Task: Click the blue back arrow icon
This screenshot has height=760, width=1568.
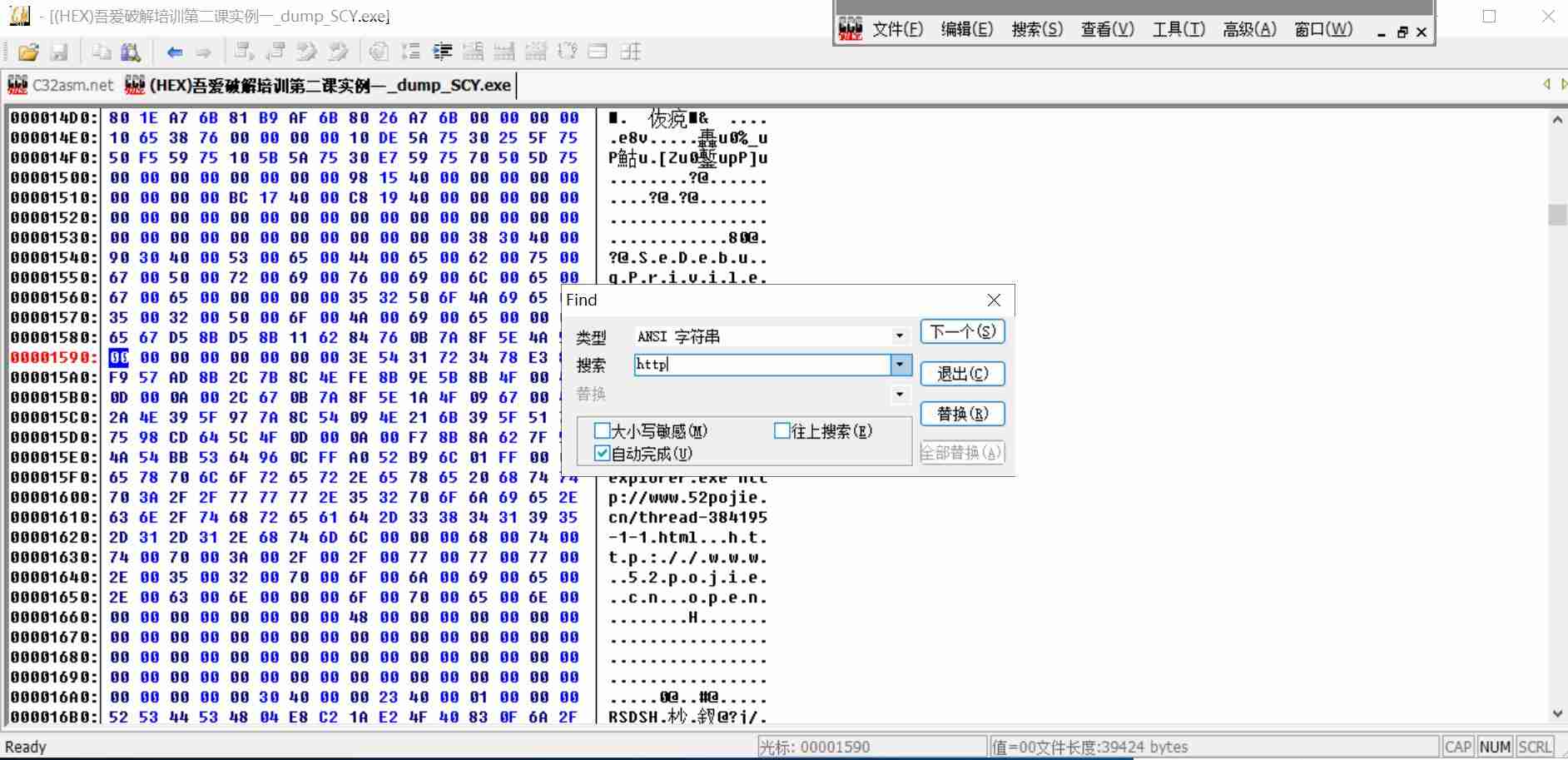Action: coord(175,52)
